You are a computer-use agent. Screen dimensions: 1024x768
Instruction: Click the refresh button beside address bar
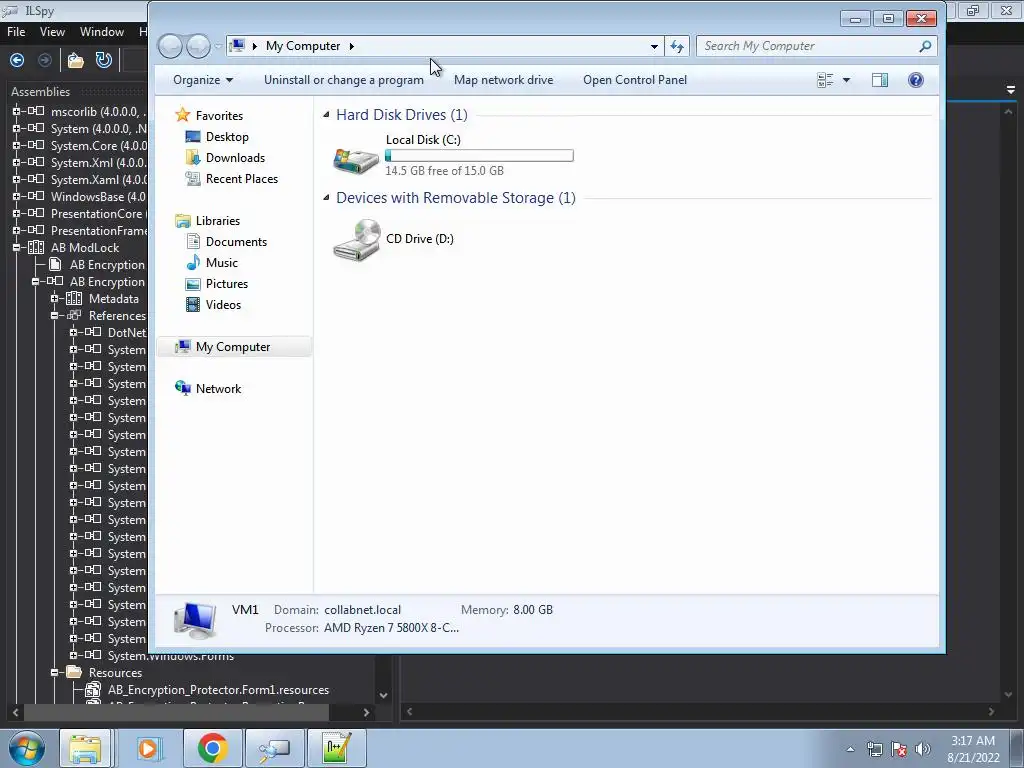pyautogui.click(x=677, y=46)
